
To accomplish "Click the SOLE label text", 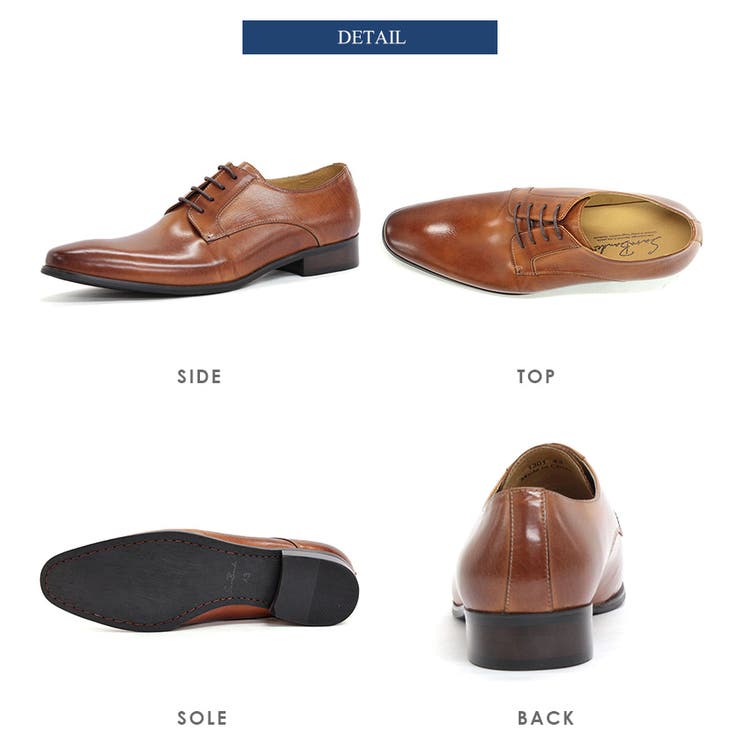I will coord(202,718).
